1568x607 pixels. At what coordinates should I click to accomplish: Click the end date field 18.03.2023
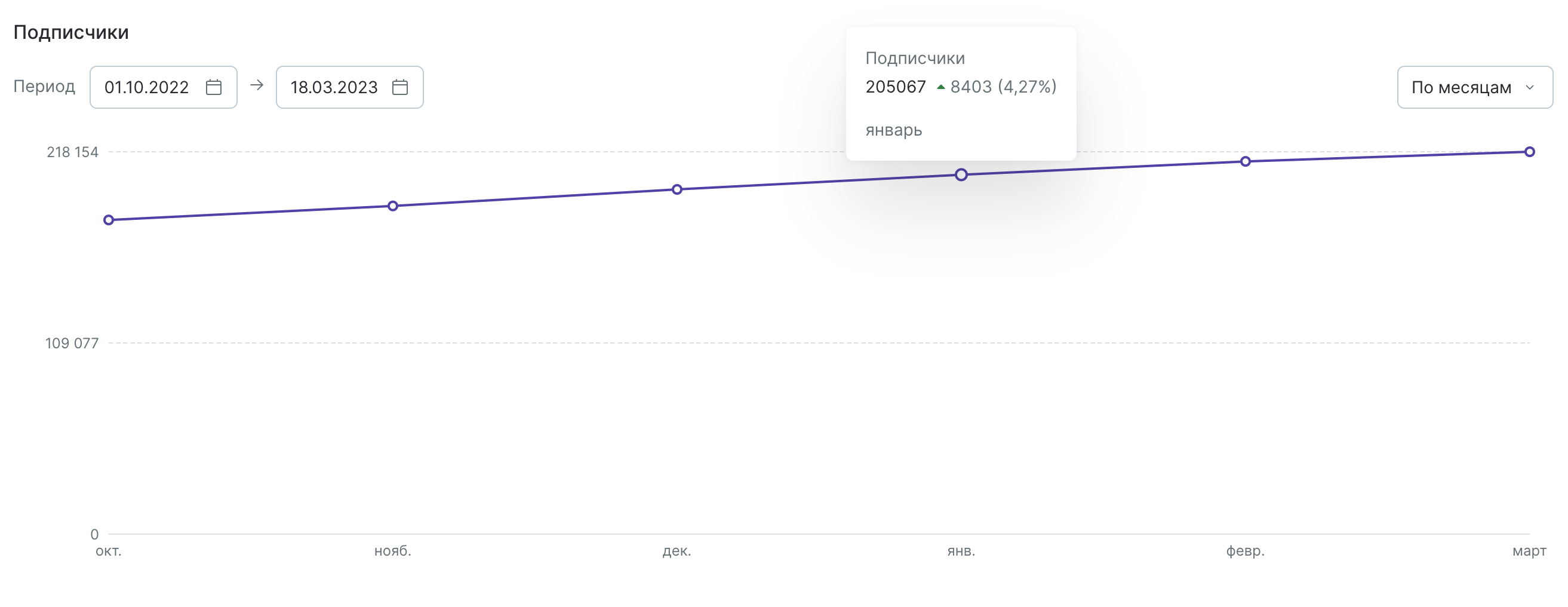point(349,87)
